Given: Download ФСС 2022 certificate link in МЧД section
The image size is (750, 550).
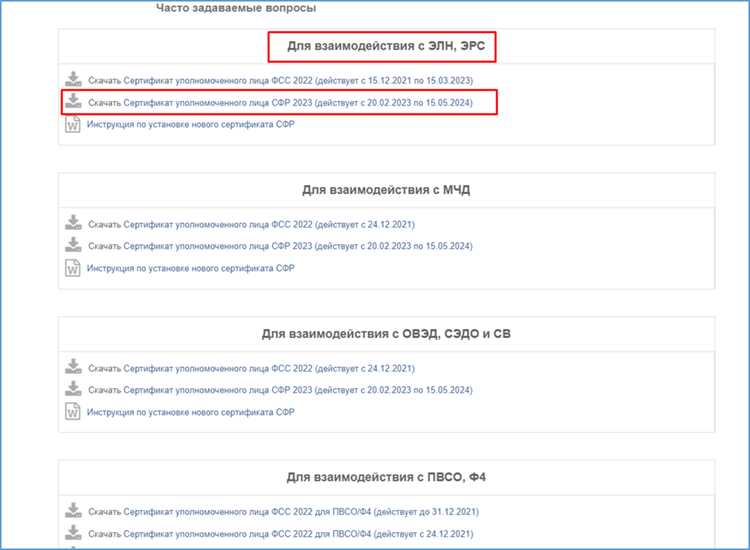Looking at the screenshot, I should pos(251,224).
